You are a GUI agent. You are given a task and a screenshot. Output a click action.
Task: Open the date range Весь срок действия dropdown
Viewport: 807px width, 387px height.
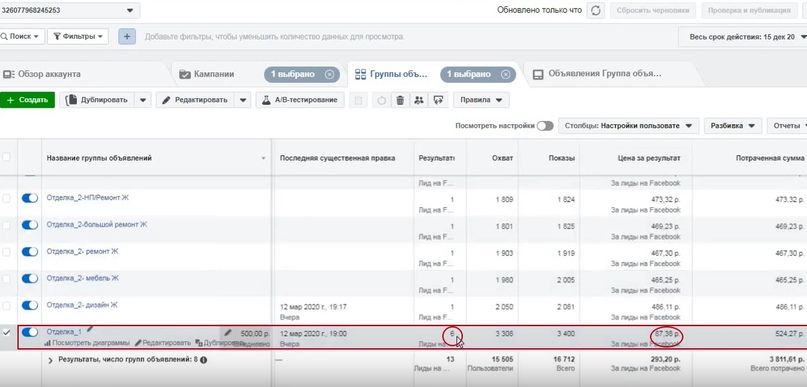click(x=742, y=37)
